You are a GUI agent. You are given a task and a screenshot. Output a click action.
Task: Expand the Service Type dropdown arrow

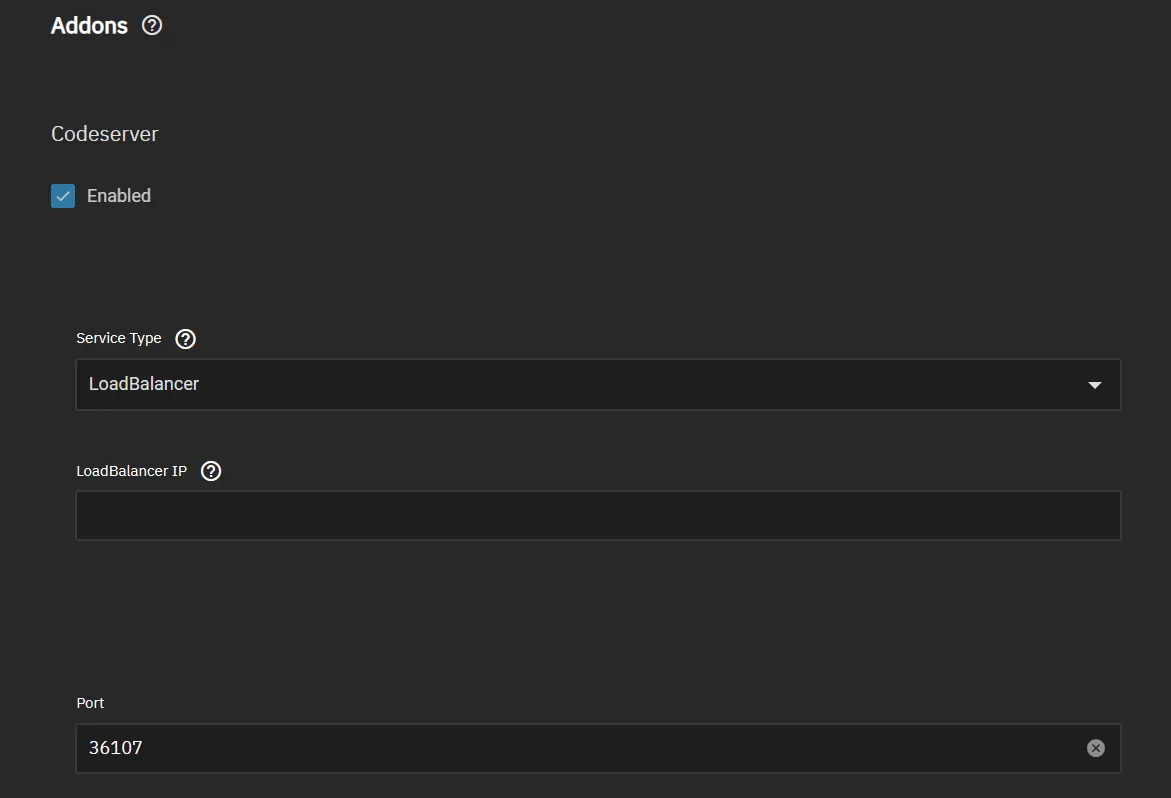[1095, 385]
